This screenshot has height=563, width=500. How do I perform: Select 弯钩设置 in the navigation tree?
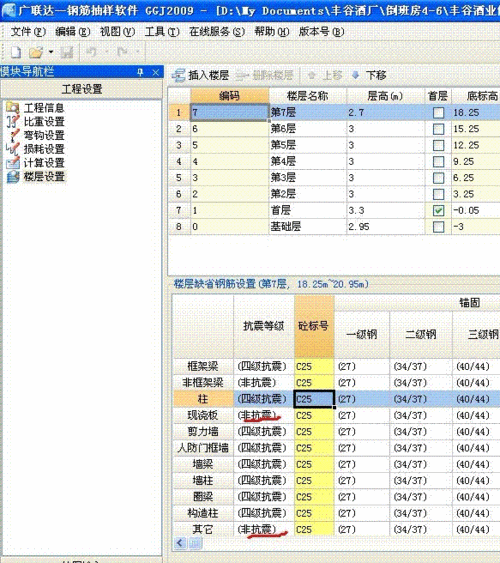tap(44, 135)
